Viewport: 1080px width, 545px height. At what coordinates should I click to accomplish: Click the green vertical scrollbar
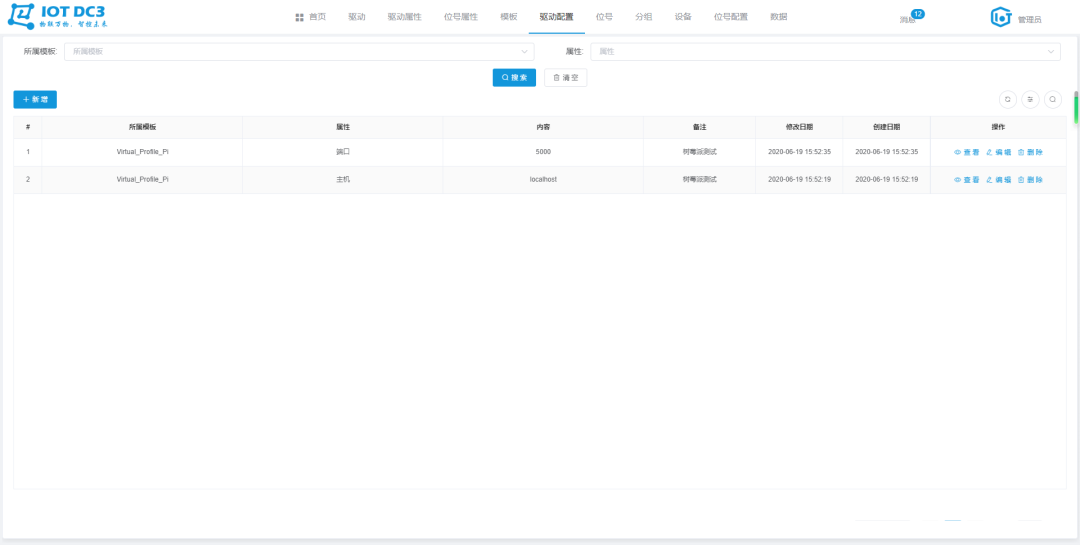(x=1076, y=106)
